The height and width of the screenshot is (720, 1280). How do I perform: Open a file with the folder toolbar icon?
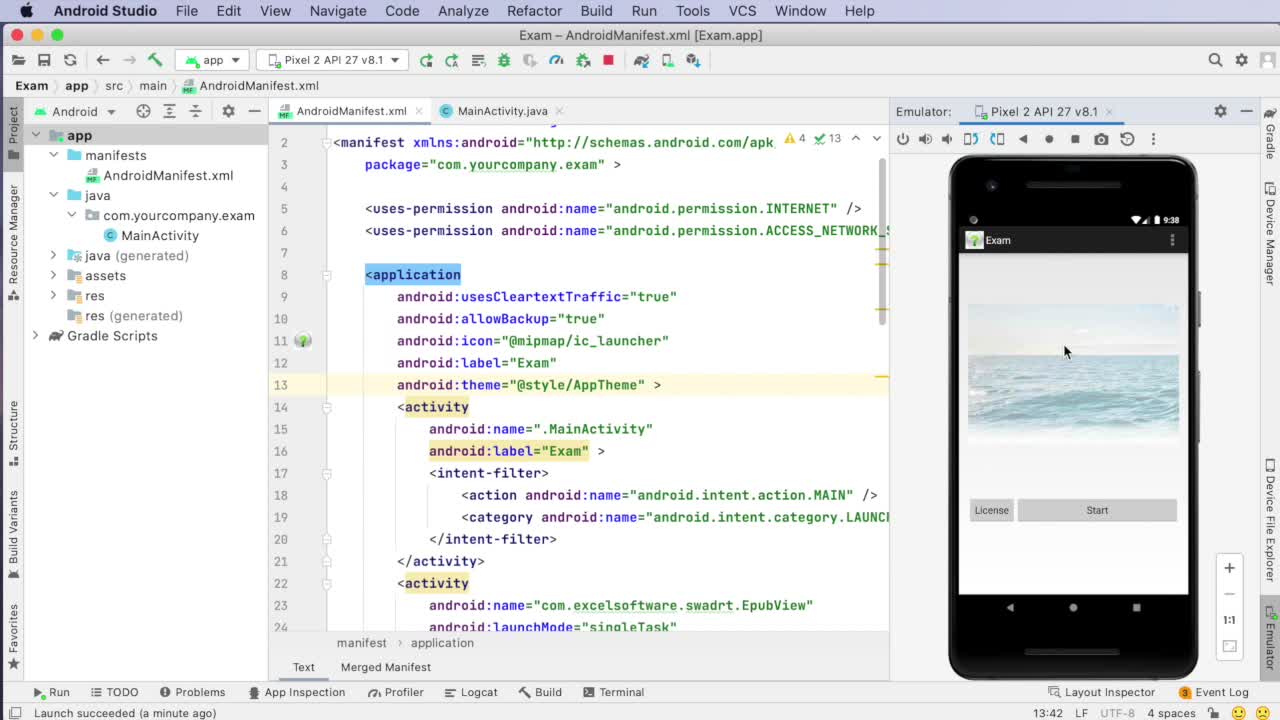coord(18,60)
